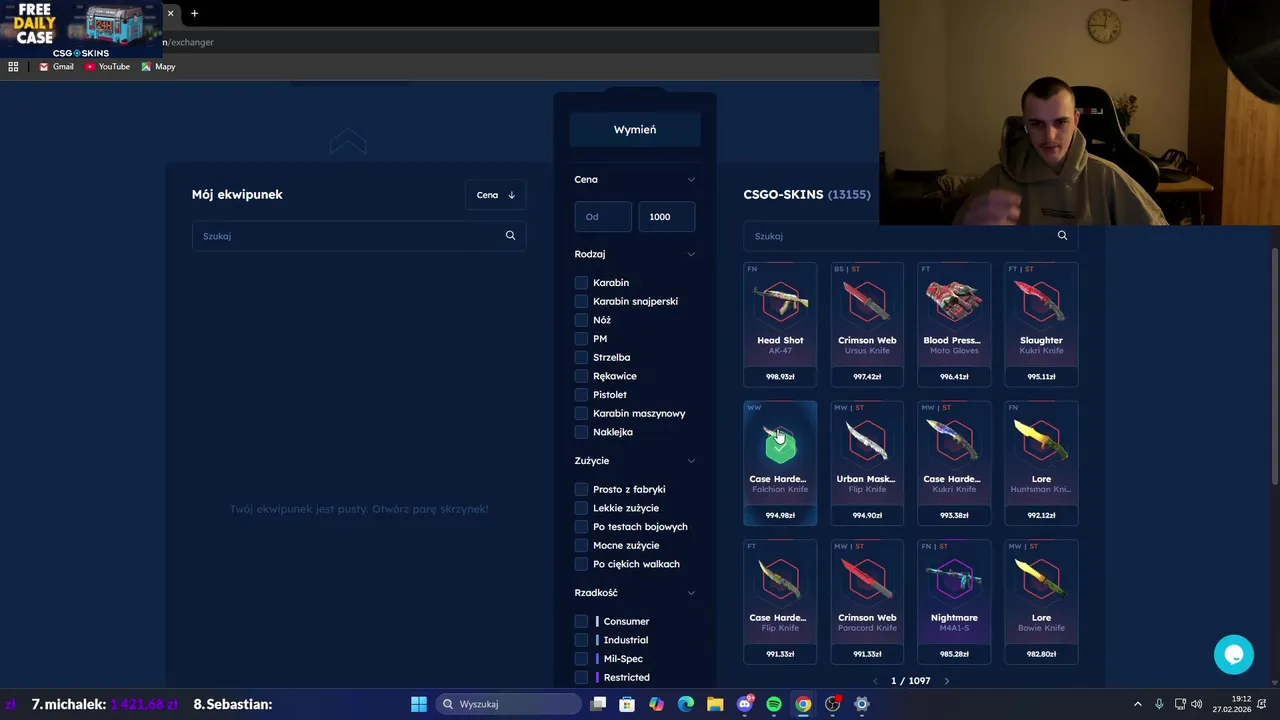Check the Karabin checkbox
1280x720 pixels.
pos(581,283)
